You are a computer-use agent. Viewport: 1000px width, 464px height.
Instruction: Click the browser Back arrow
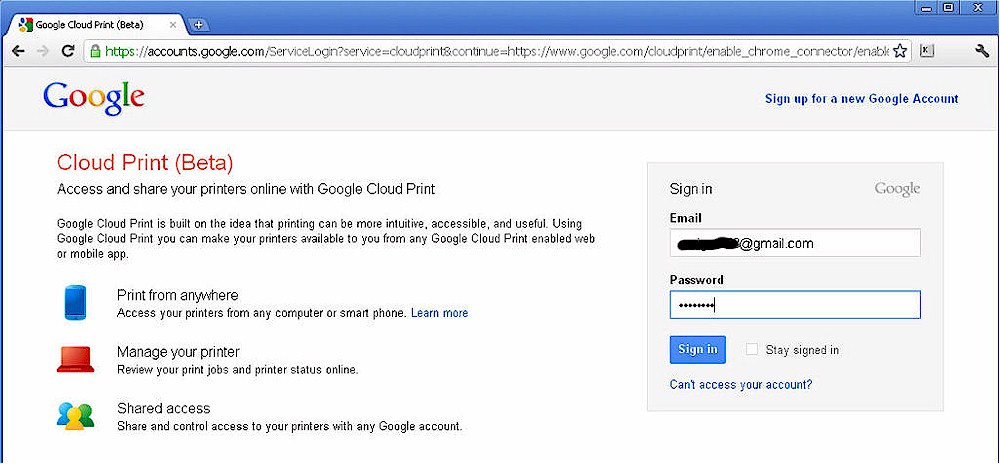[18, 51]
